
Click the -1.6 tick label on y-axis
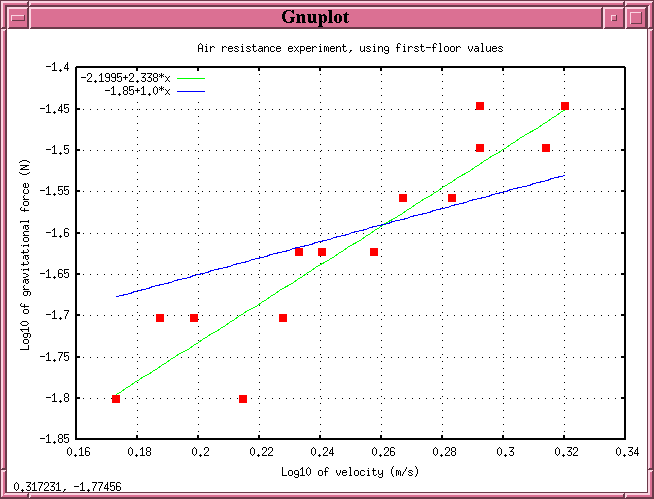pos(53,232)
